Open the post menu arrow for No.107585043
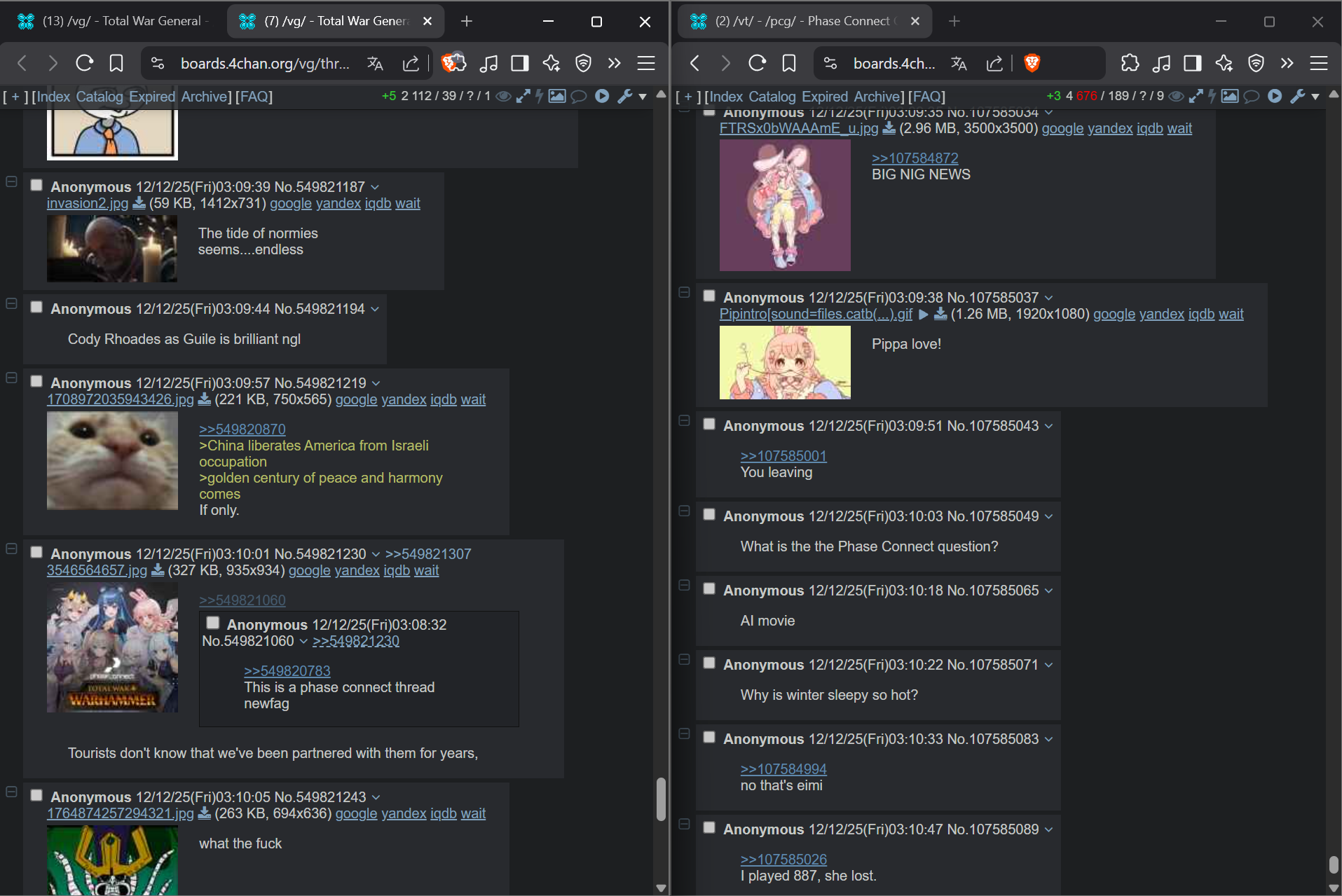The image size is (1342, 896). pyautogui.click(x=1049, y=426)
